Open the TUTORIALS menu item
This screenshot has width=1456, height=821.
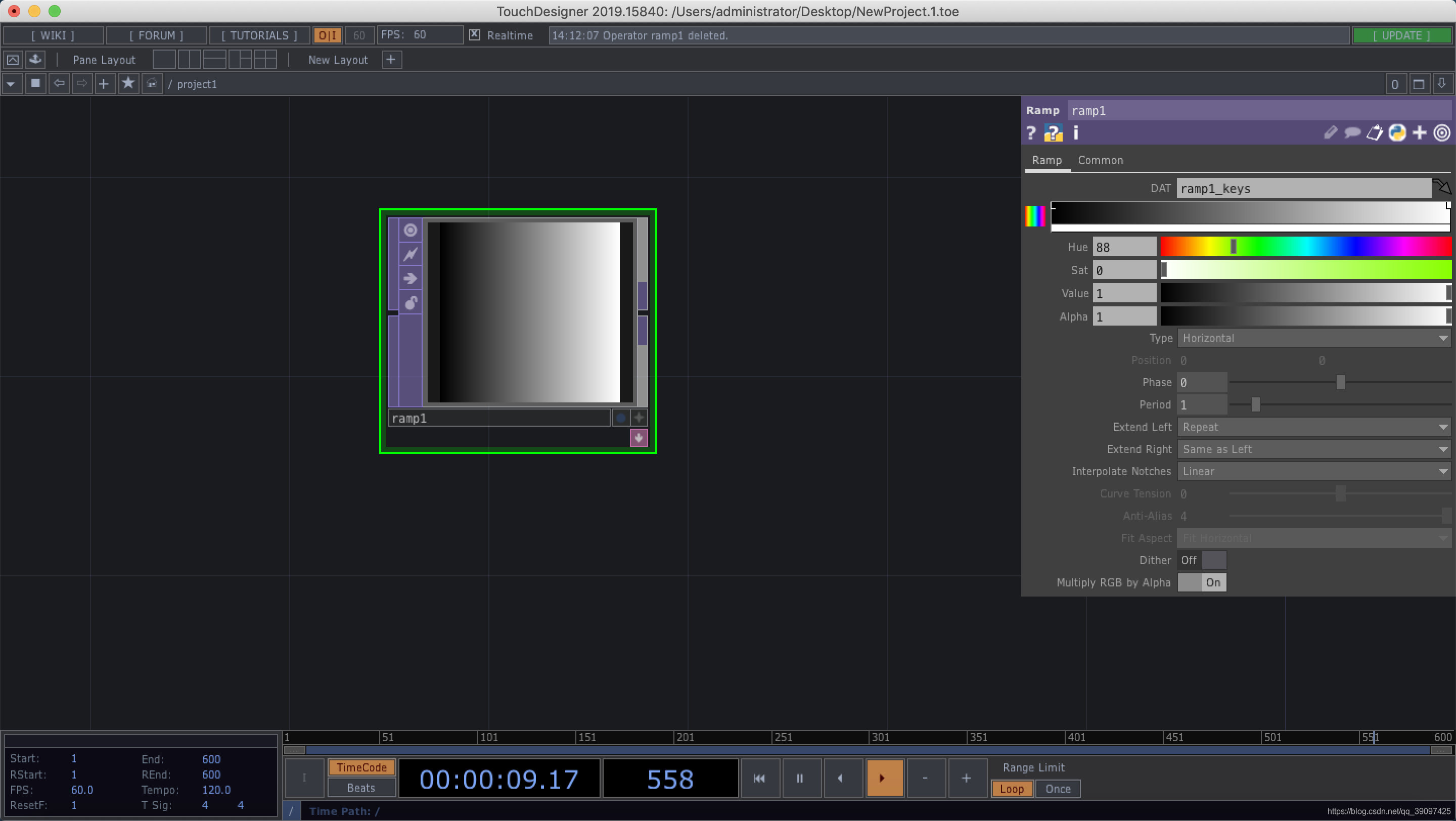259,35
